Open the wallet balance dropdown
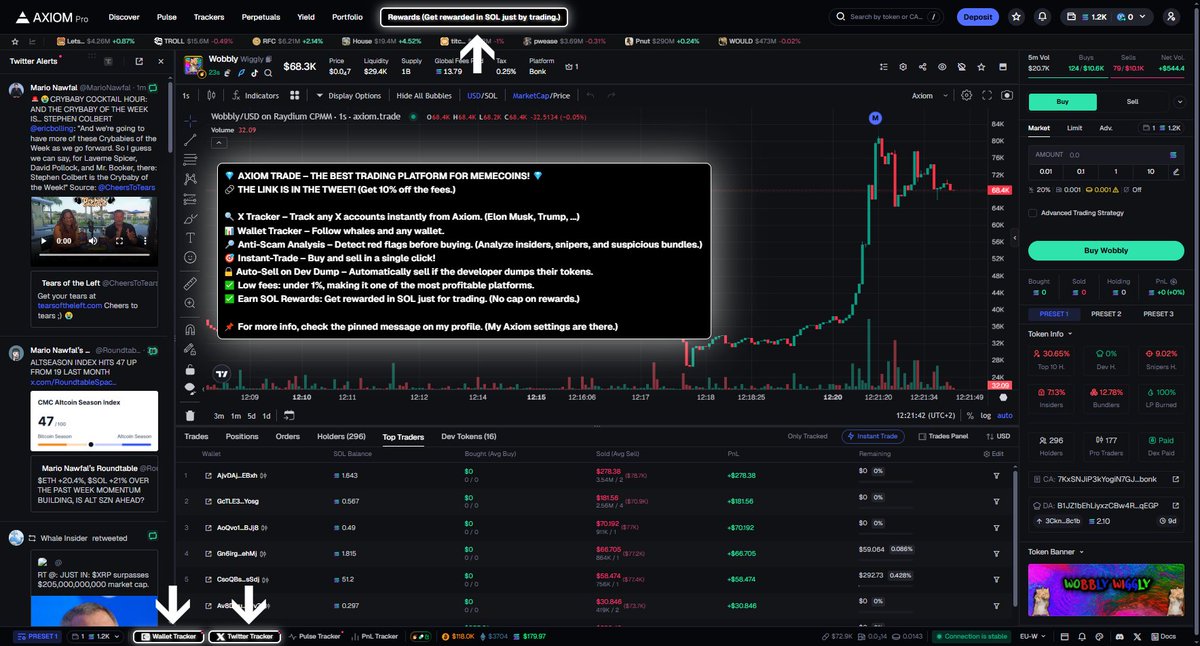 (1108, 17)
